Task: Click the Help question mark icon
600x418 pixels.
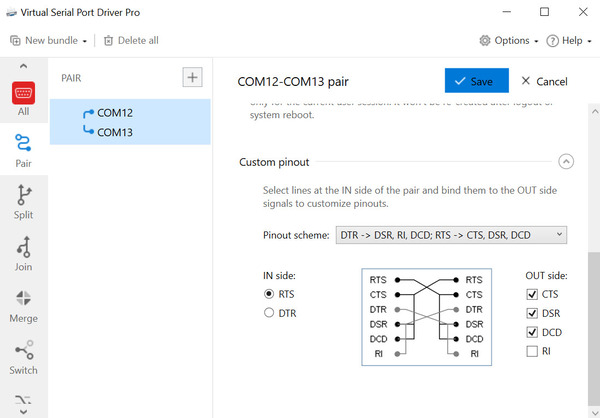Action: click(552, 41)
